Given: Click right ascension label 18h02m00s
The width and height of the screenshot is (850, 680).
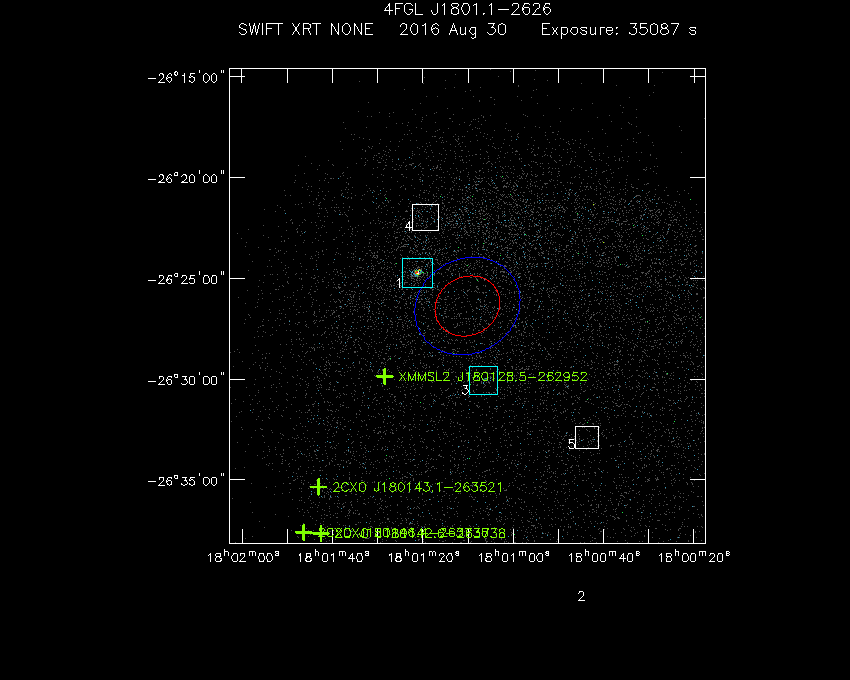Looking at the screenshot, I should tap(243, 557).
